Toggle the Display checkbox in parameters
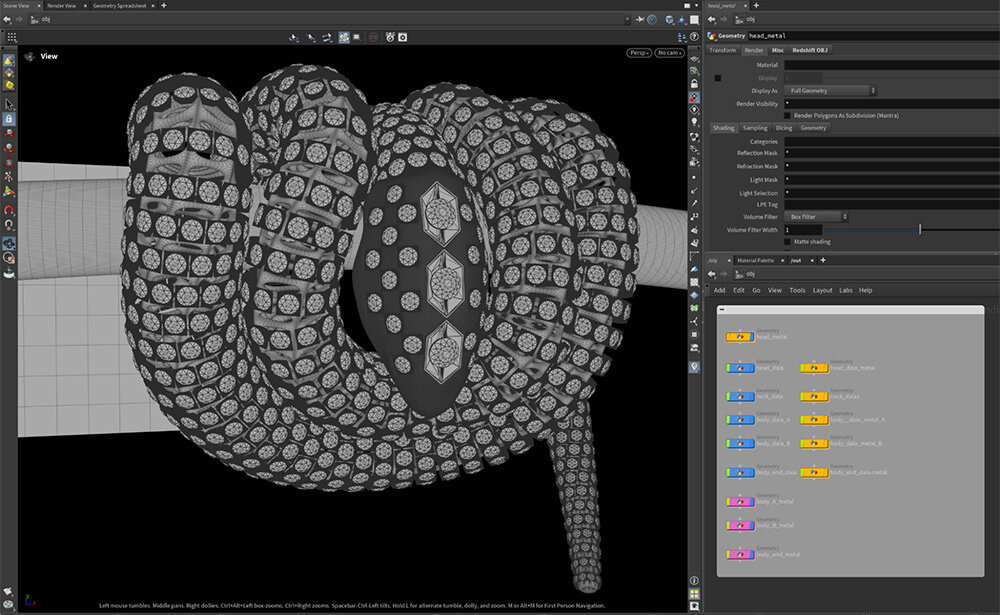The height and width of the screenshot is (615, 1000). [717, 77]
